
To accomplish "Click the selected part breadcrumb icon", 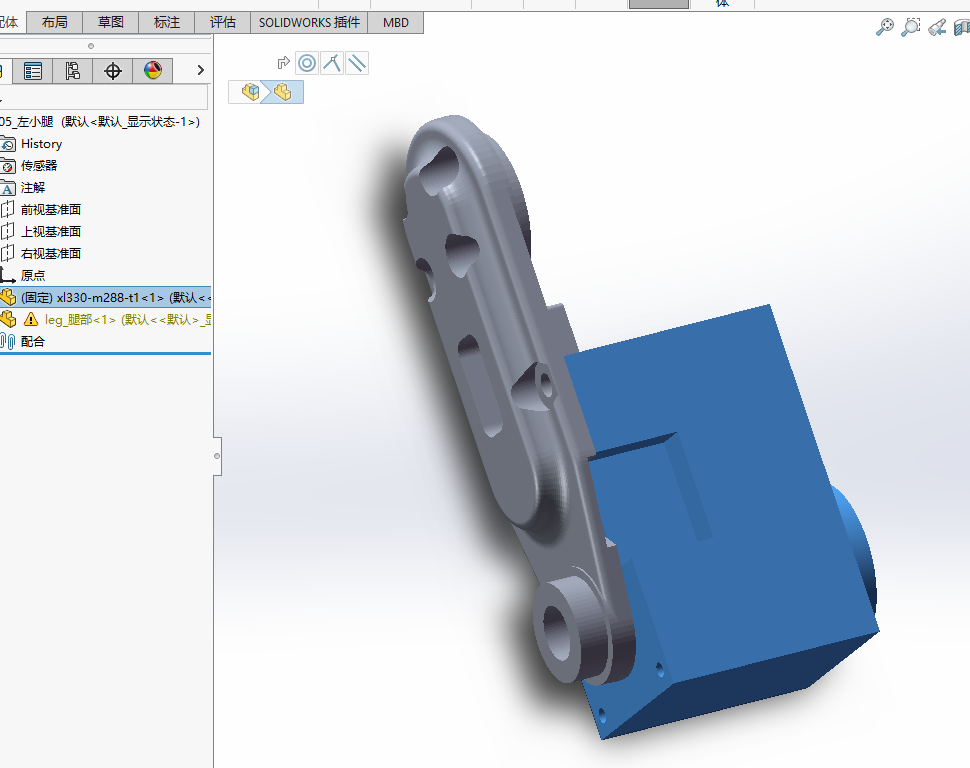I will coord(283,92).
